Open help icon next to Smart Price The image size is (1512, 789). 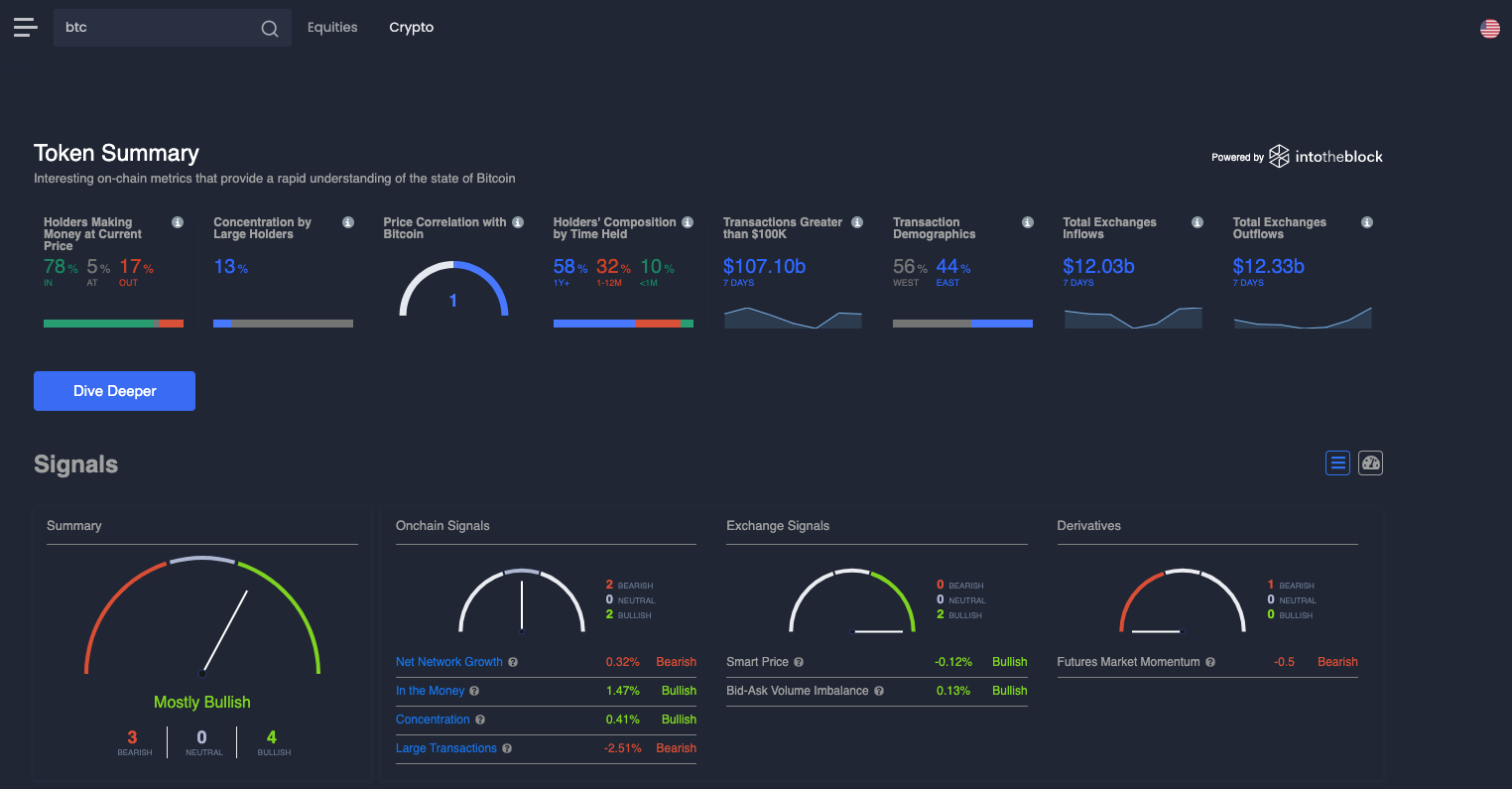tap(798, 661)
